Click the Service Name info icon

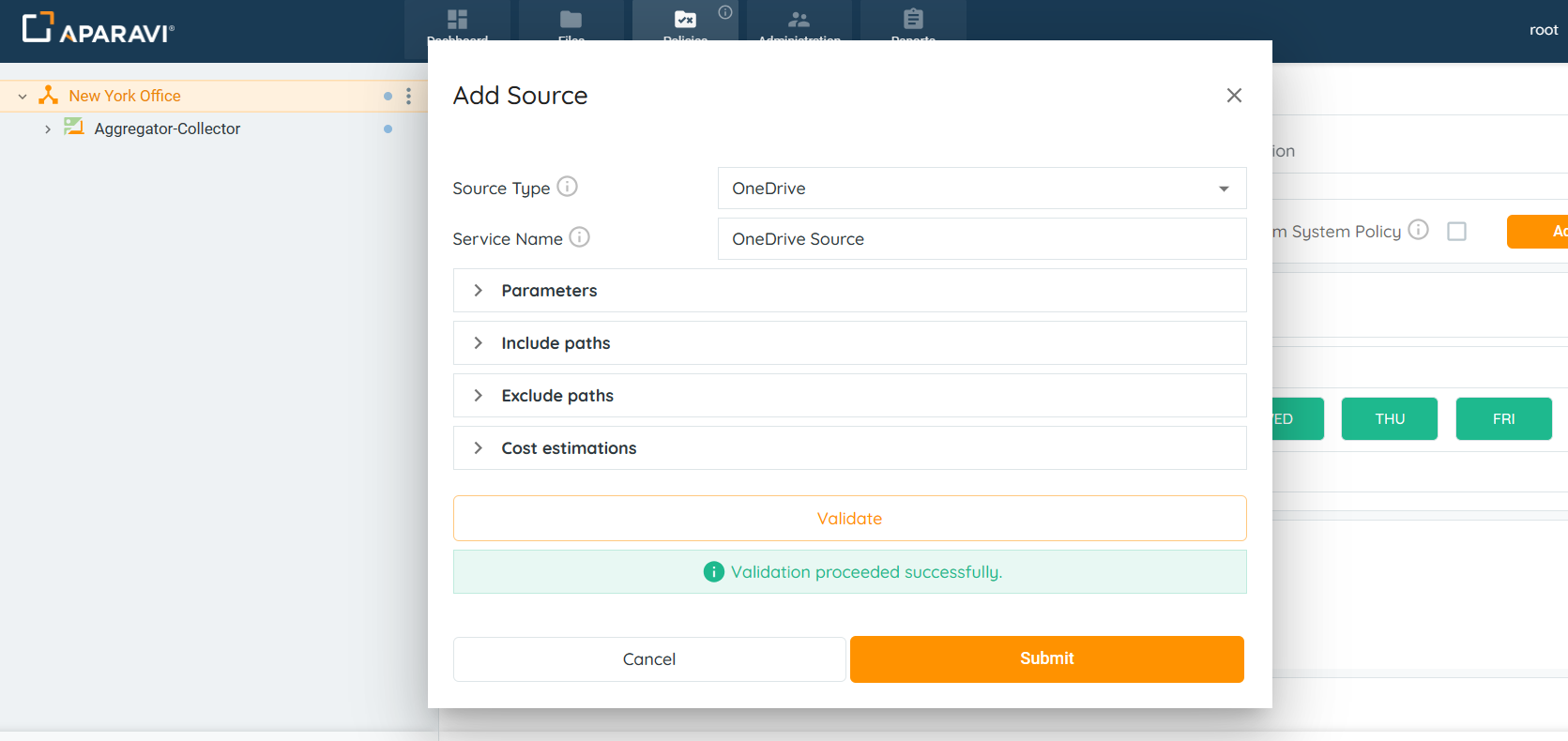tap(579, 237)
